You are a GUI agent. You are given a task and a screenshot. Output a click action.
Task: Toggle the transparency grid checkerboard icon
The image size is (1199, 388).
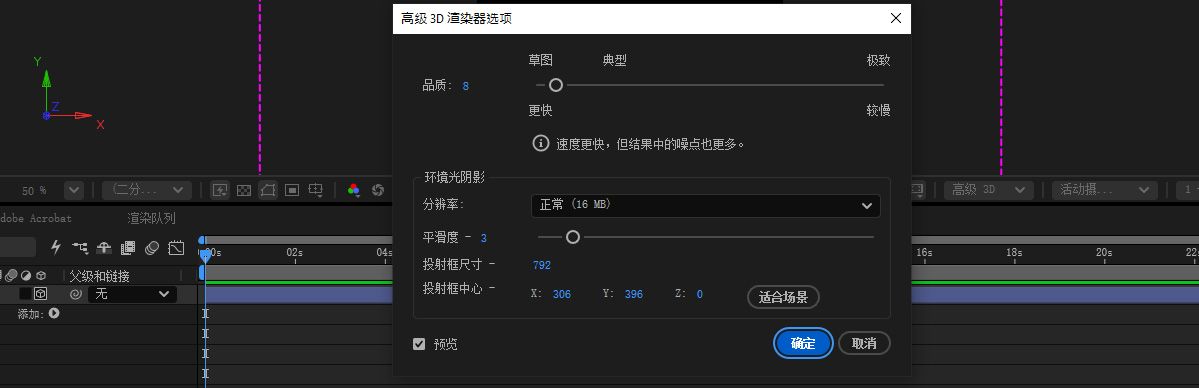pos(244,190)
